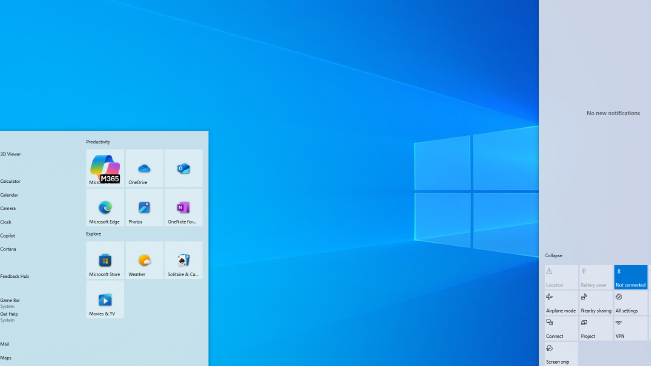This screenshot has height=366, width=651.
Task: Start a Screen snip
Action: click(x=561, y=354)
